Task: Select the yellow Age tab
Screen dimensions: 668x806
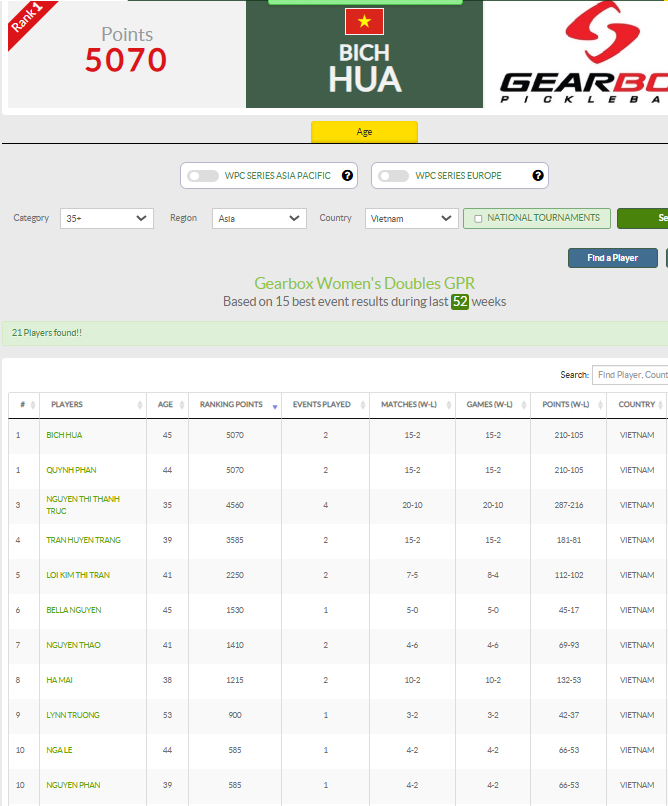Action: pyautogui.click(x=364, y=132)
